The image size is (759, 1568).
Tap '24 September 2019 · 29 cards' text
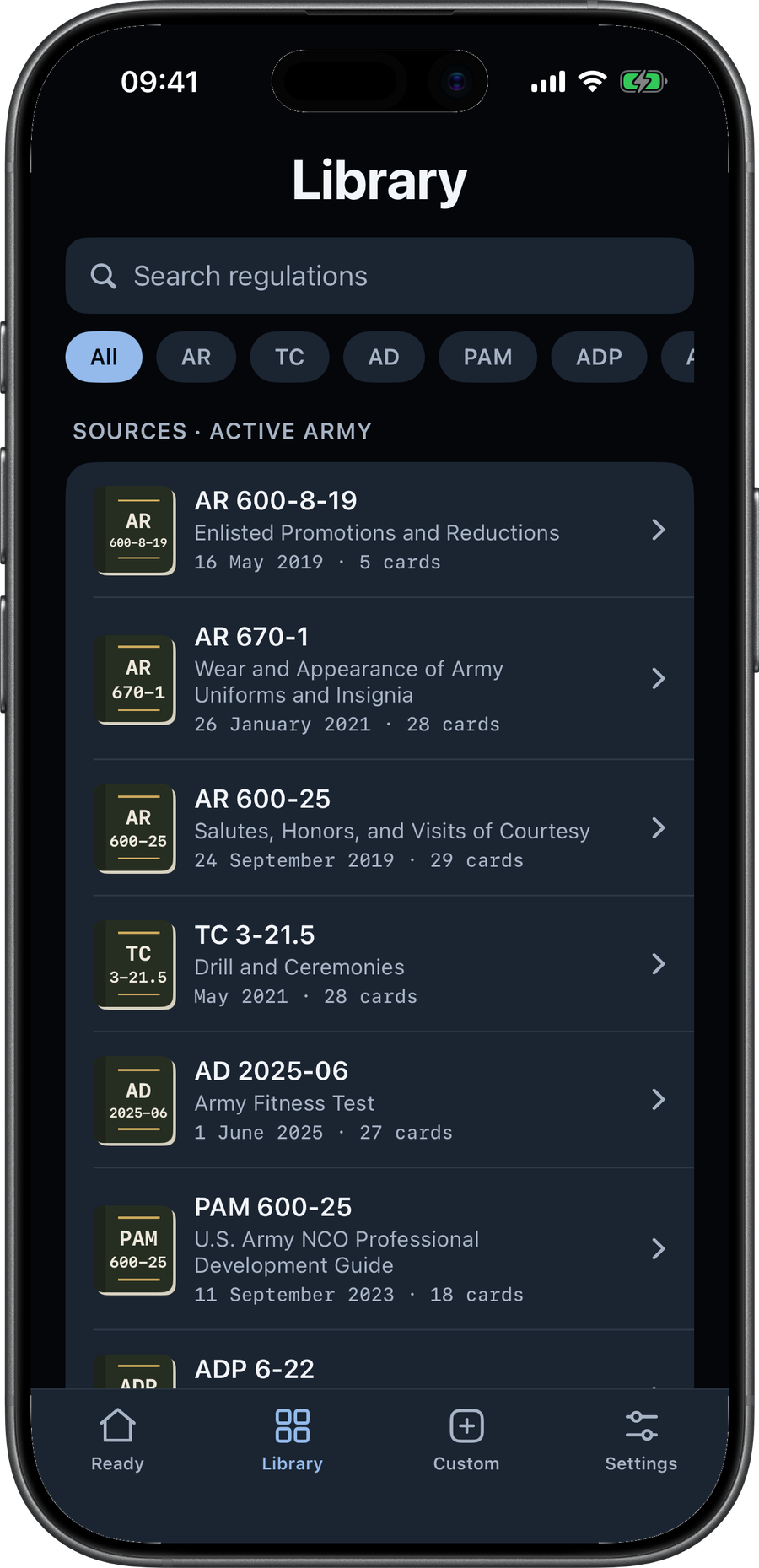pos(358,860)
